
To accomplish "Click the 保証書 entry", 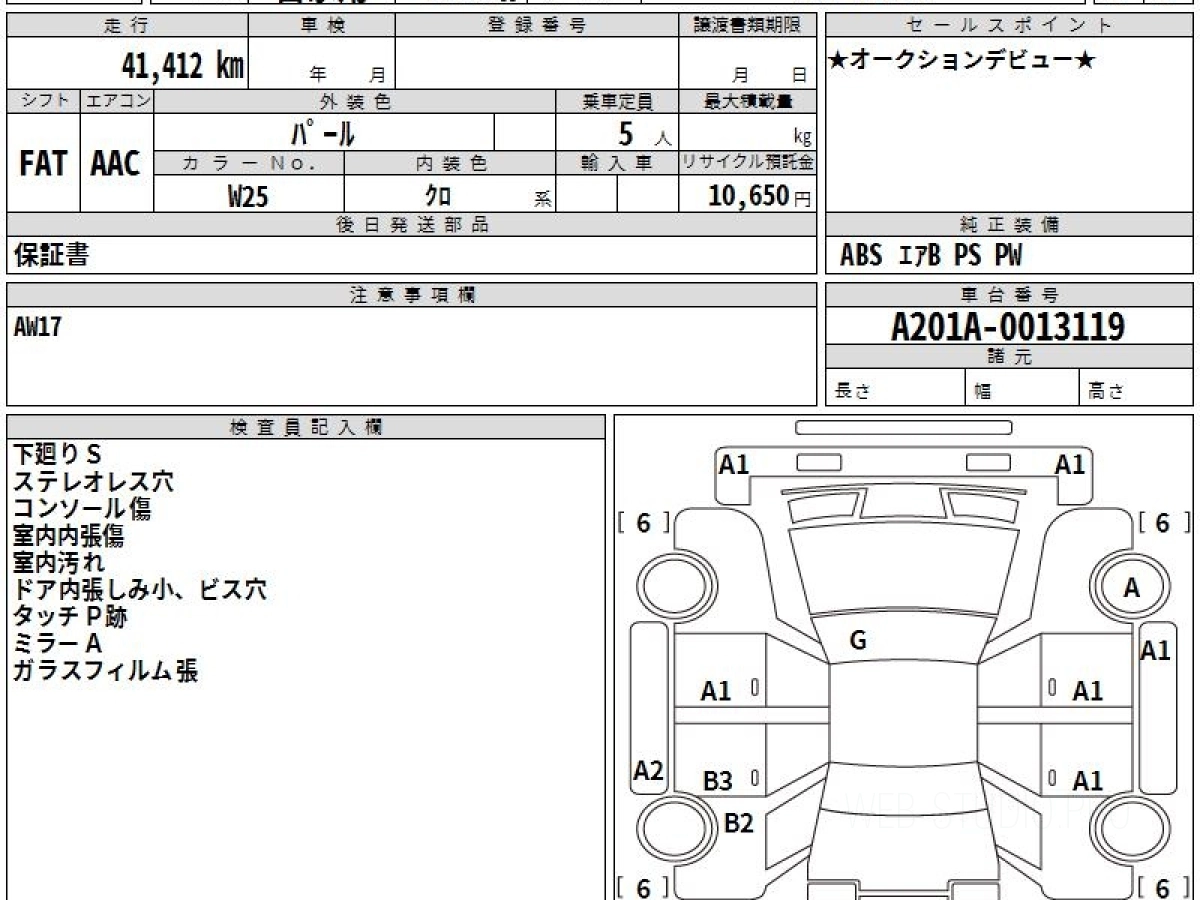I will point(51,256).
